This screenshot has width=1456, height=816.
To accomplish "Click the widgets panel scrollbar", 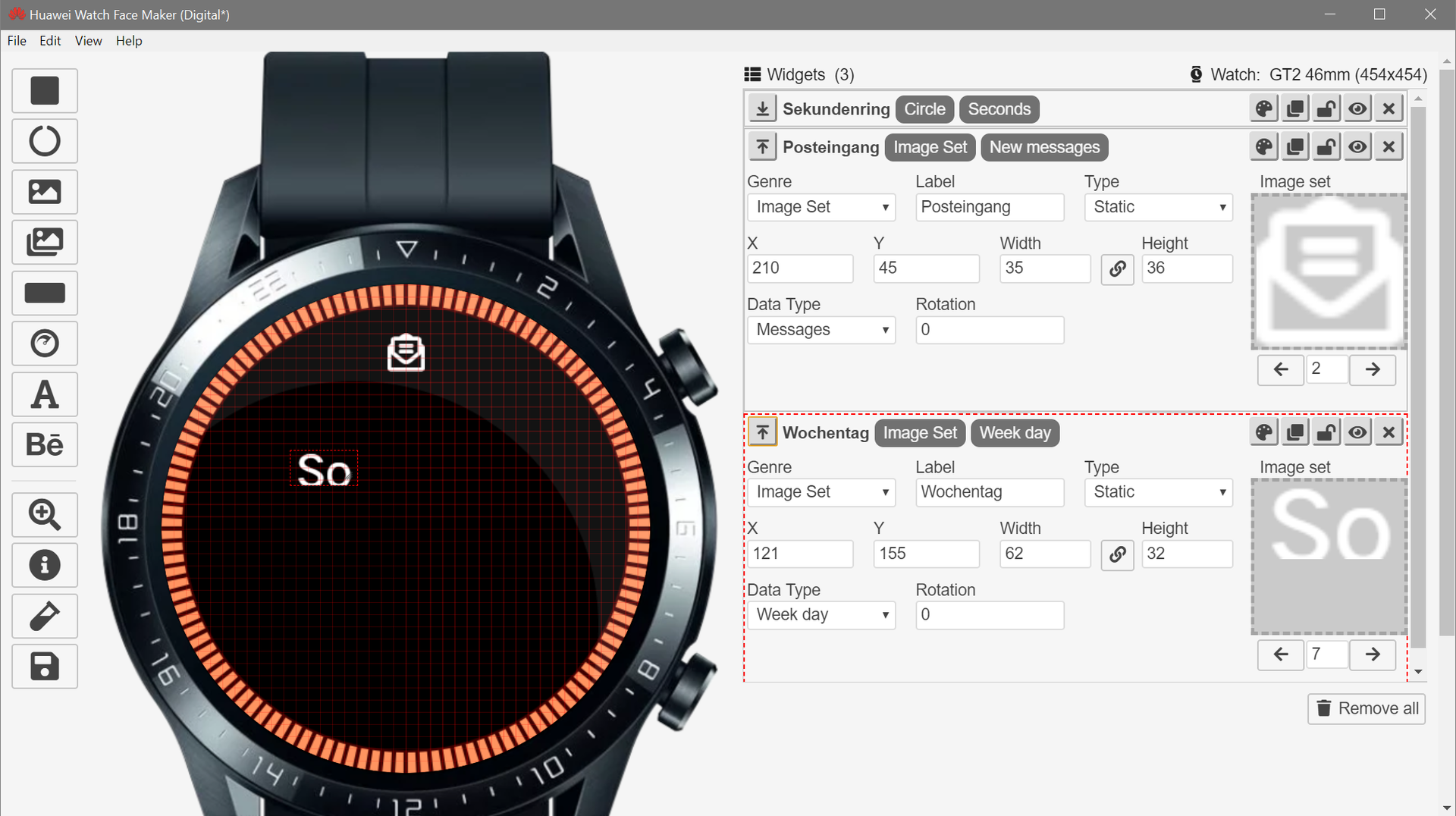I will point(1418,377).
